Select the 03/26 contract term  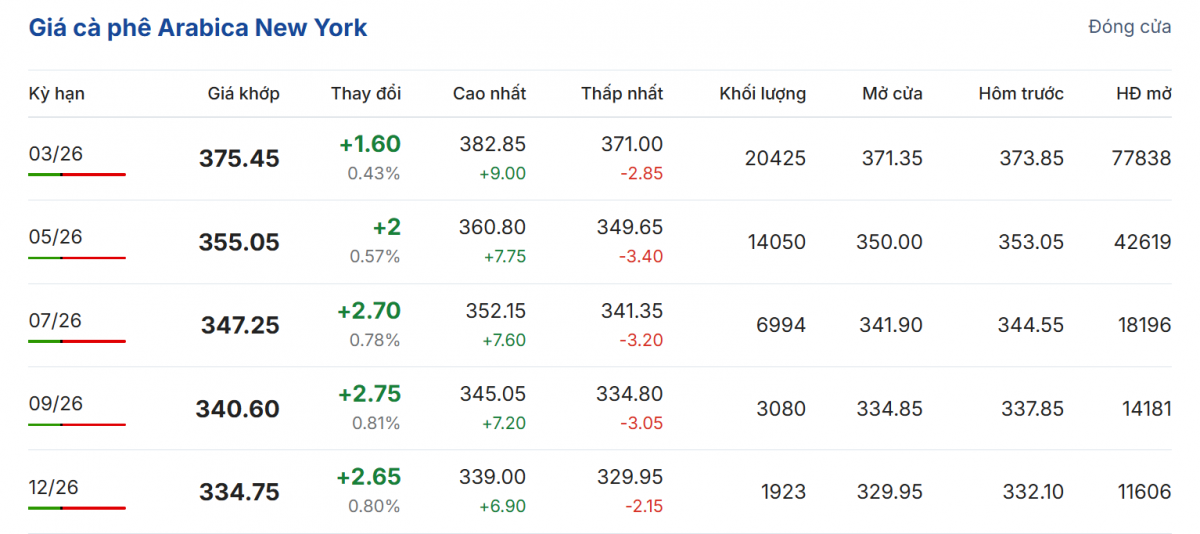coord(56,153)
